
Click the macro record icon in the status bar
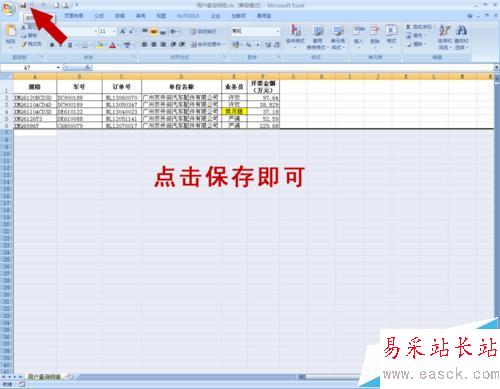[22, 385]
